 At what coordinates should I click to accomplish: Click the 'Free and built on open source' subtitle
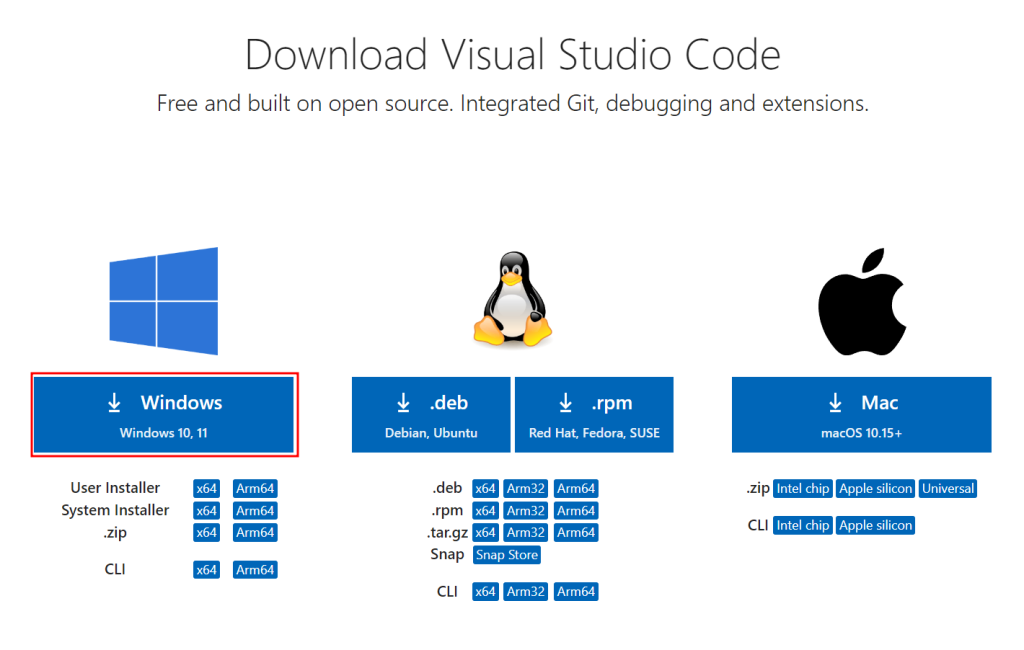(x=513, y=103)
